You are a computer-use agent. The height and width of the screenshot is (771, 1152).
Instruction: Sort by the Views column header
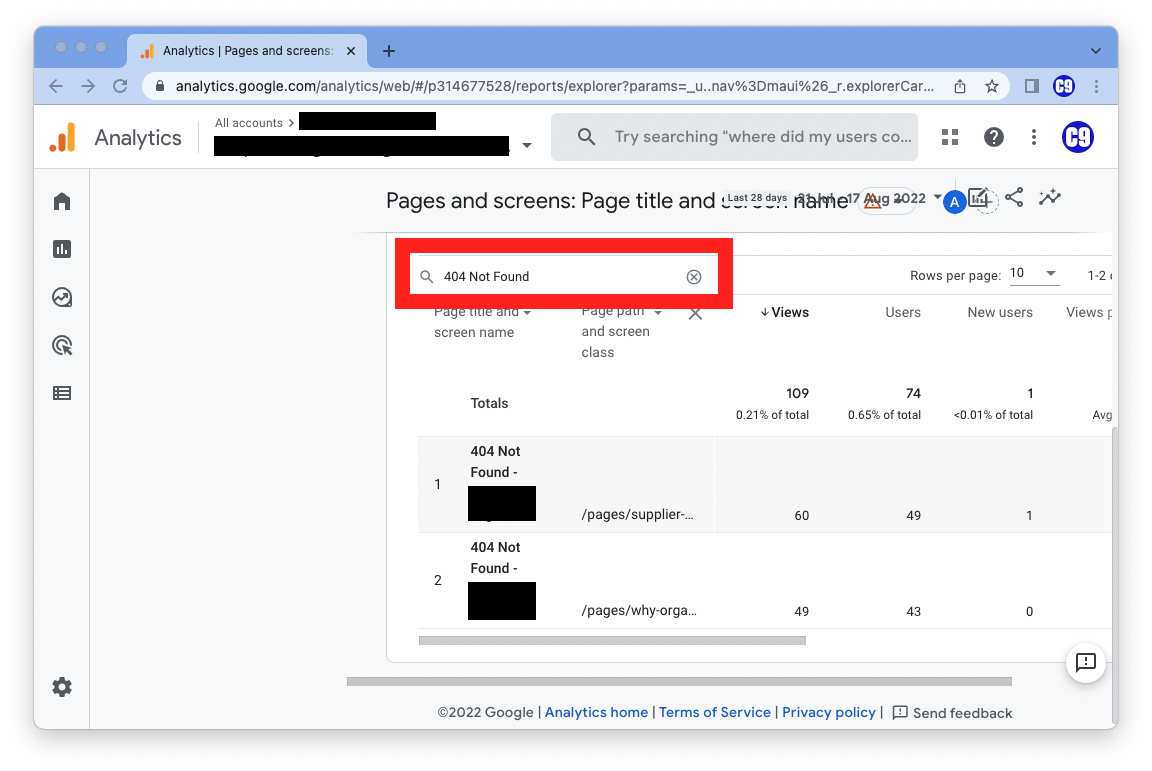tap(784, 312)
